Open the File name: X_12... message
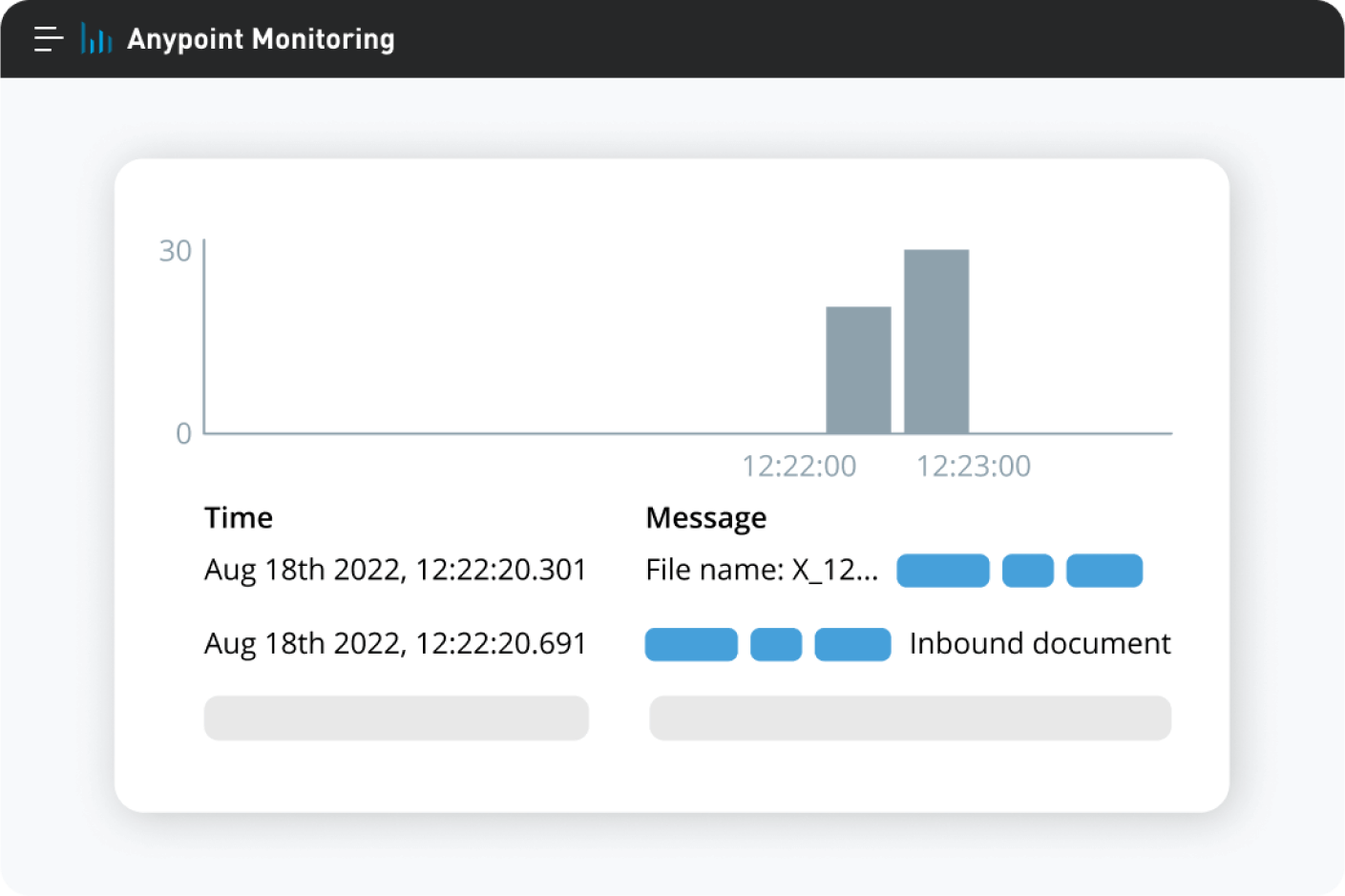Image resolution: width=1345 pixels, height=896 pixels. pyautogui.click(x=762, y=570)
